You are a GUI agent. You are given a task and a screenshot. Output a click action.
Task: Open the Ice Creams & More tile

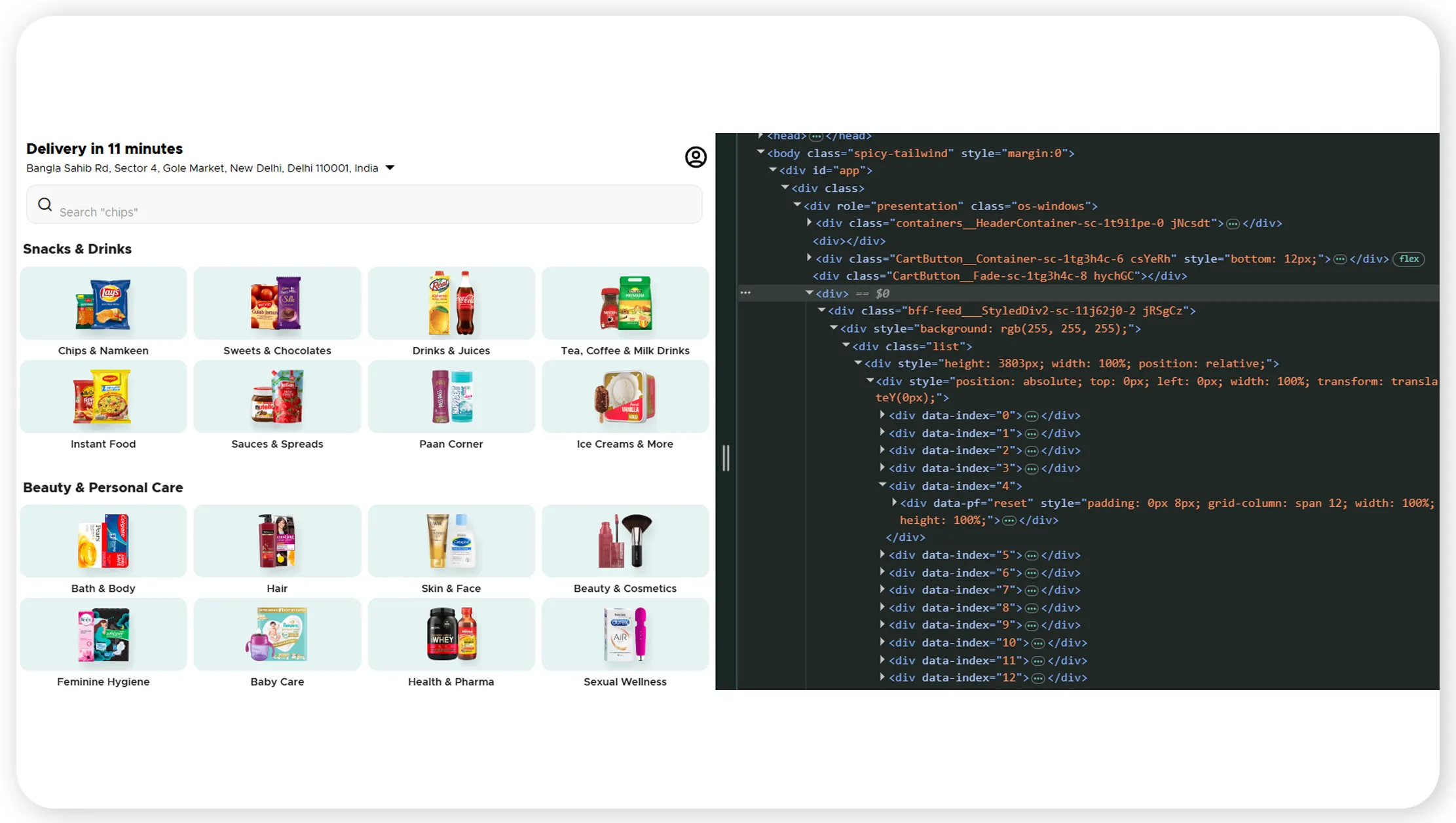(x=625, y=405)
